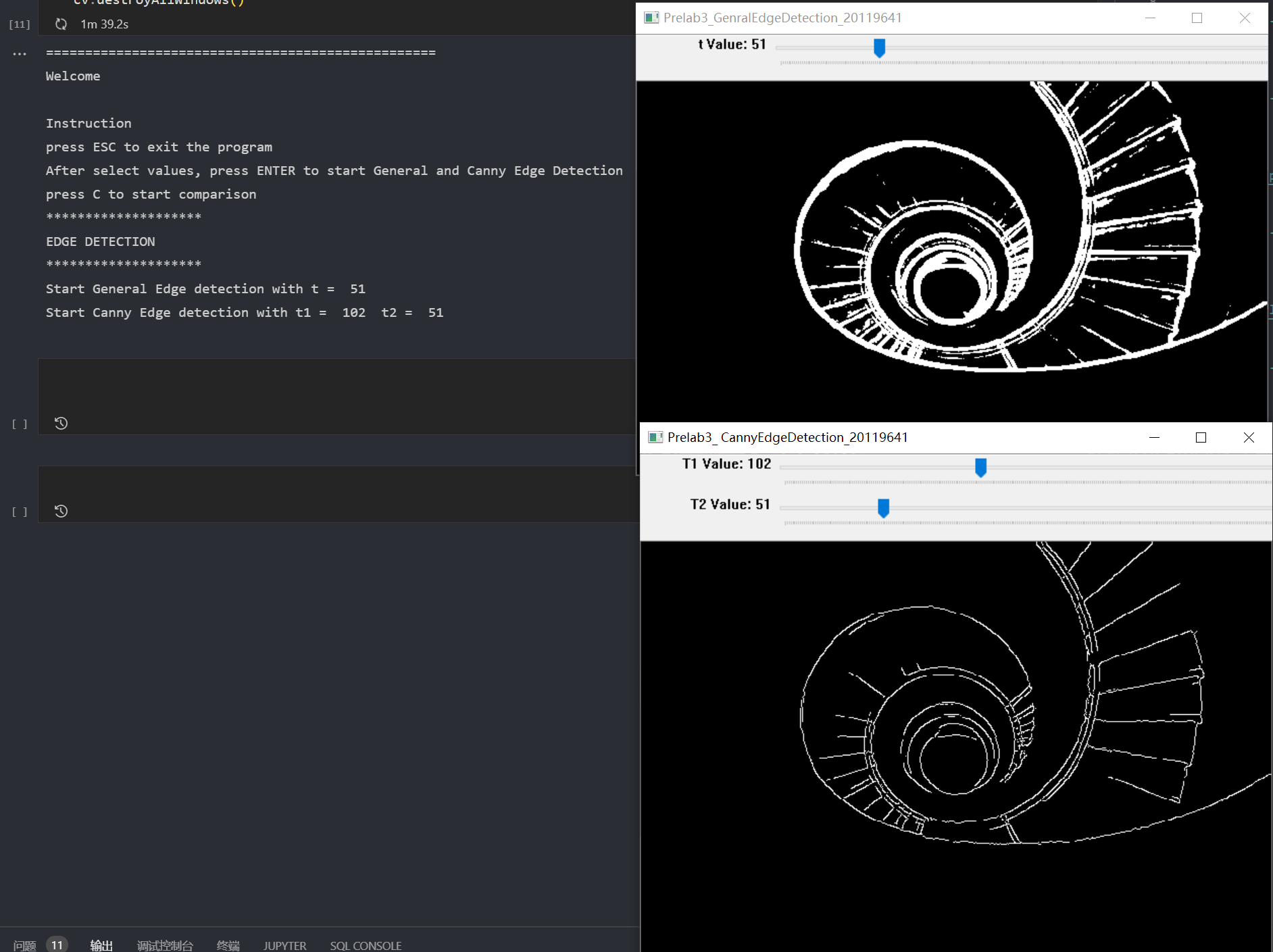Click the running cell spinner icon
1273x952 pixels.
[61, 24]
